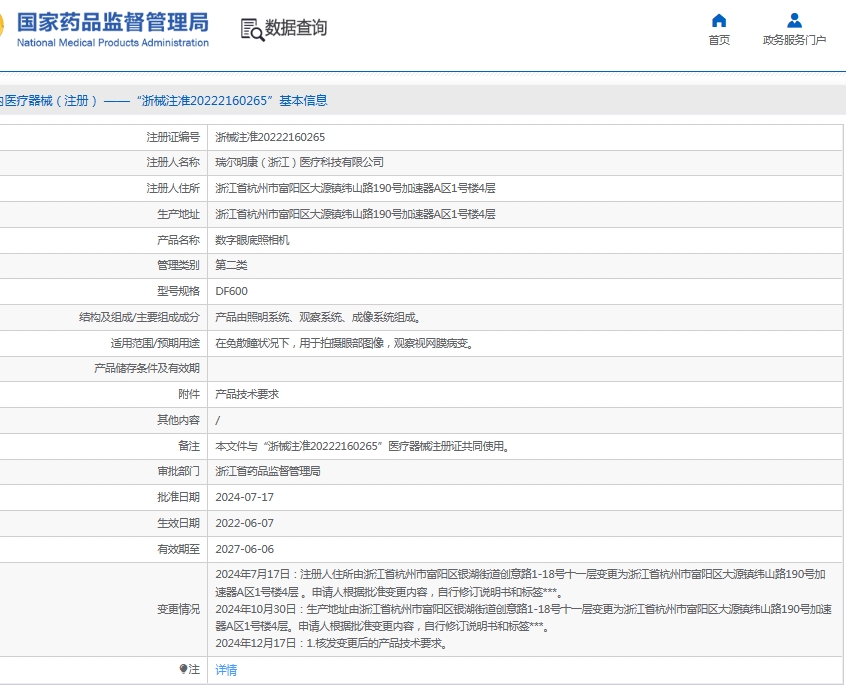Click the 变更情况 label
This screenshot has width=846, height=693.
coord(178,609)
